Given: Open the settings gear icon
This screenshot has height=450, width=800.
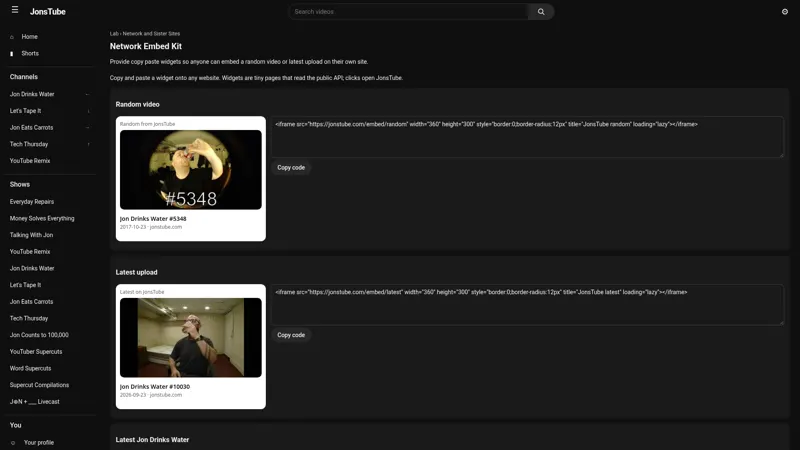Looking at the screenshot, I should tap(785, 12).
